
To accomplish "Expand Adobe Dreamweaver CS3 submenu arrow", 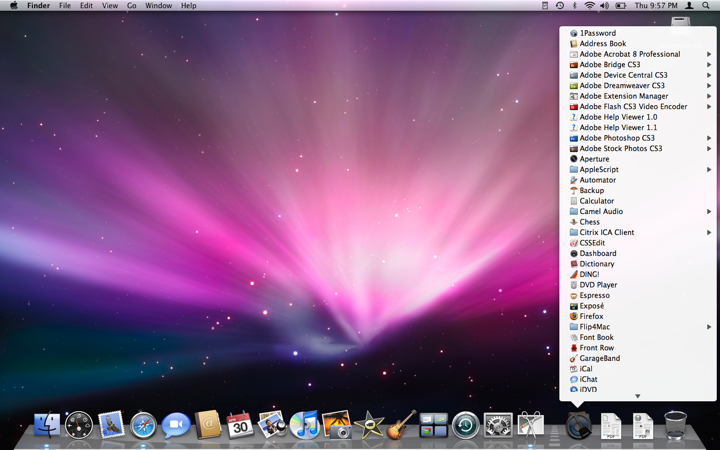I will [x=709, y=86].
